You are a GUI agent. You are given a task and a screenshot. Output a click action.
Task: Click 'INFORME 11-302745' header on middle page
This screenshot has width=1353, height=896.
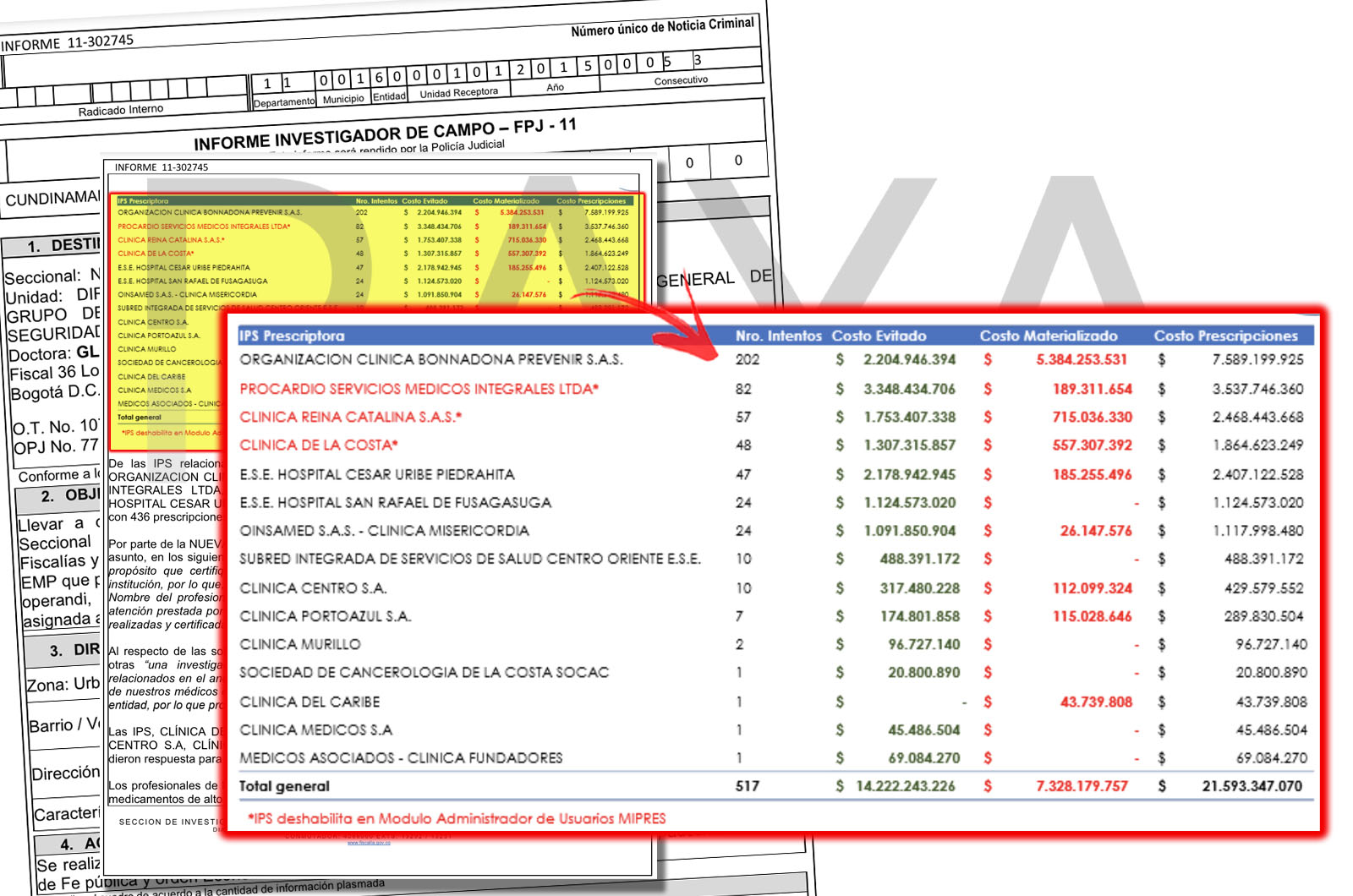click(x=162, y=167)
